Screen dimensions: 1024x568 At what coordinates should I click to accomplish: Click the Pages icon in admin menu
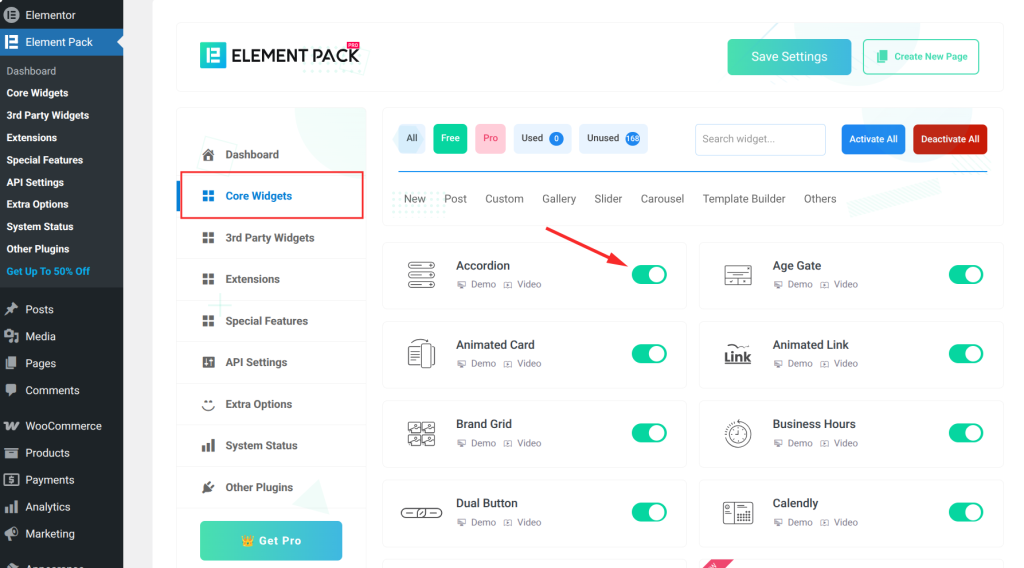pyautogui.click(x=11, y=363)
